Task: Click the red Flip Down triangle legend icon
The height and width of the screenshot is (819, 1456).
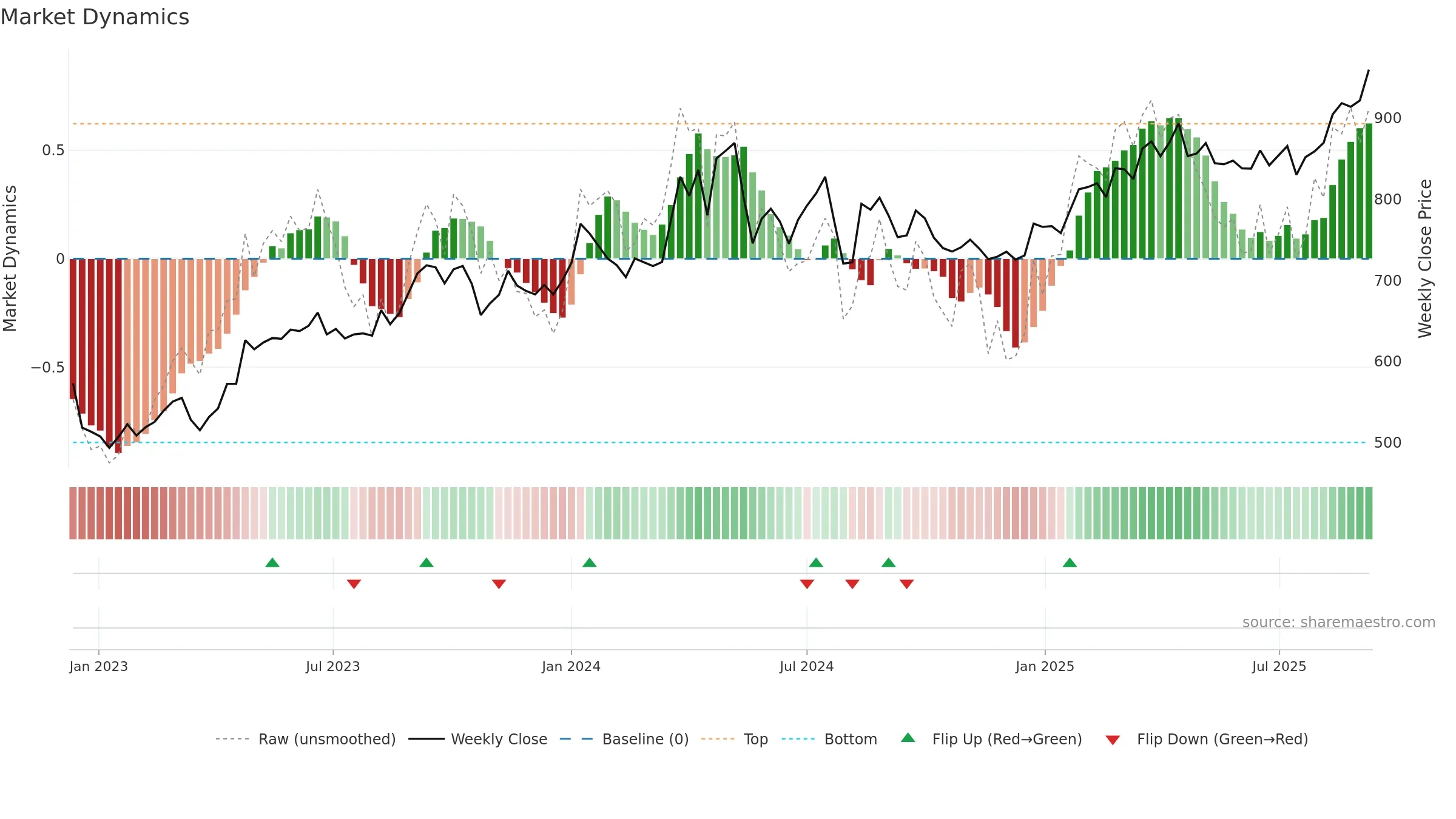Action: pyautogui.click(x=1113, y=740)
